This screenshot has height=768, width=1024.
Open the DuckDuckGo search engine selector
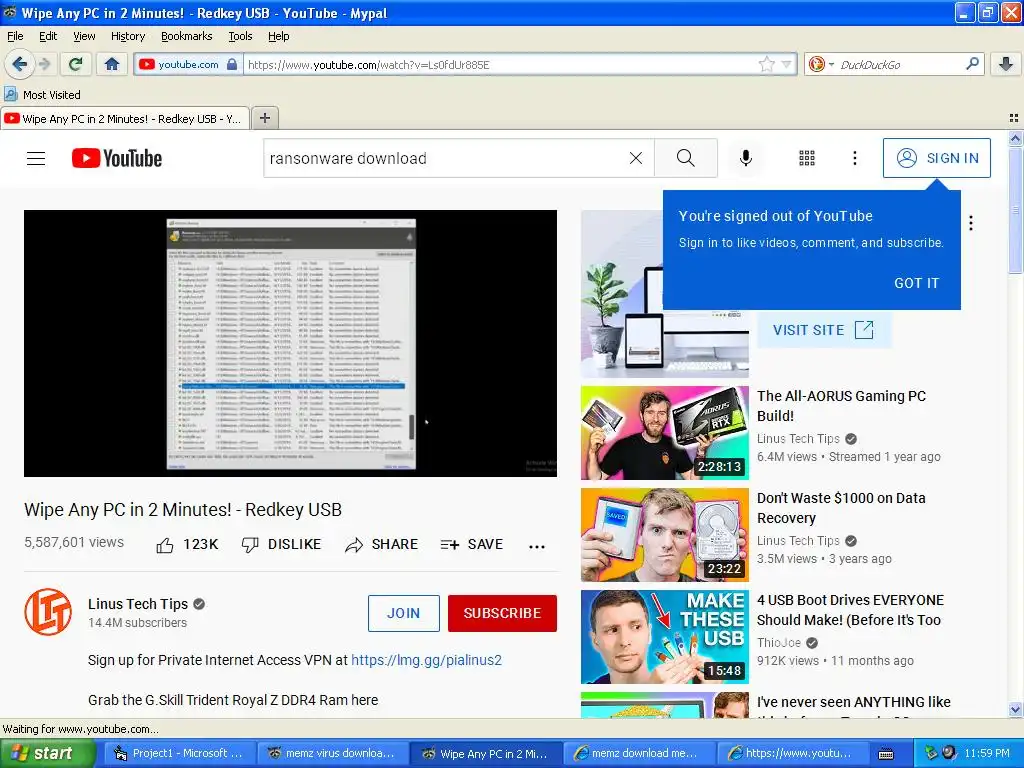tap(821, 64)
